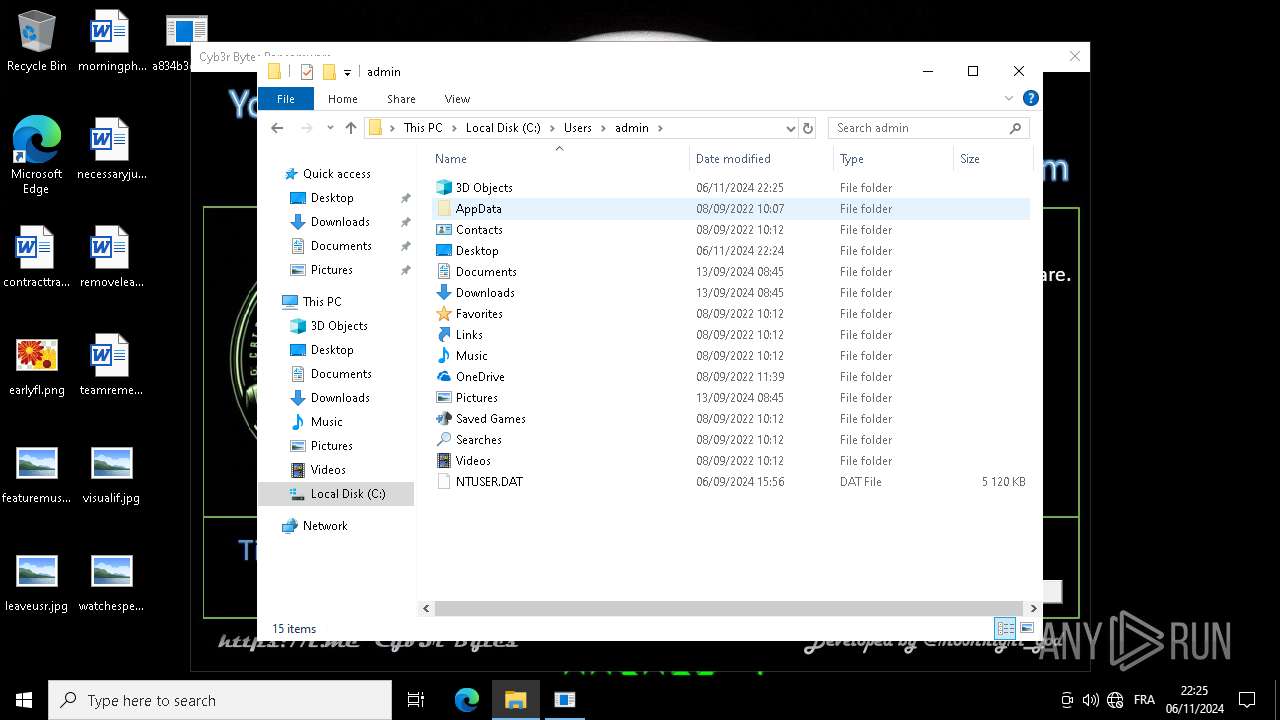Click Properties icon in Quick Access Toolbar

(x=307, y=72)
